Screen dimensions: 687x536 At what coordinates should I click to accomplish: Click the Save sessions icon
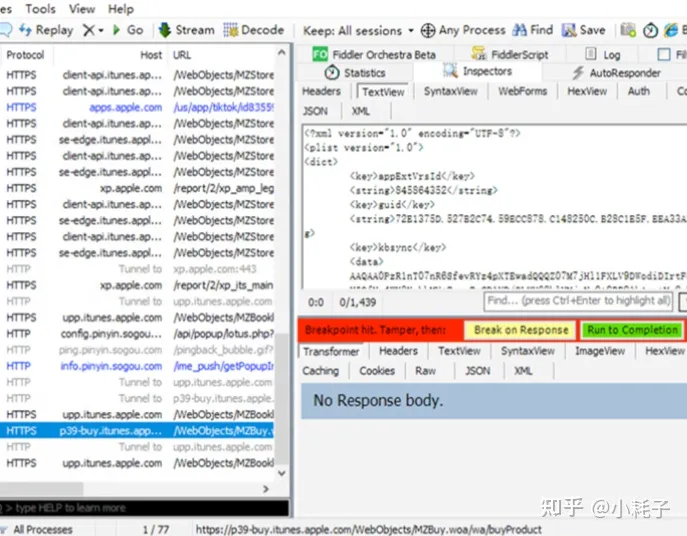pos(570,30)
